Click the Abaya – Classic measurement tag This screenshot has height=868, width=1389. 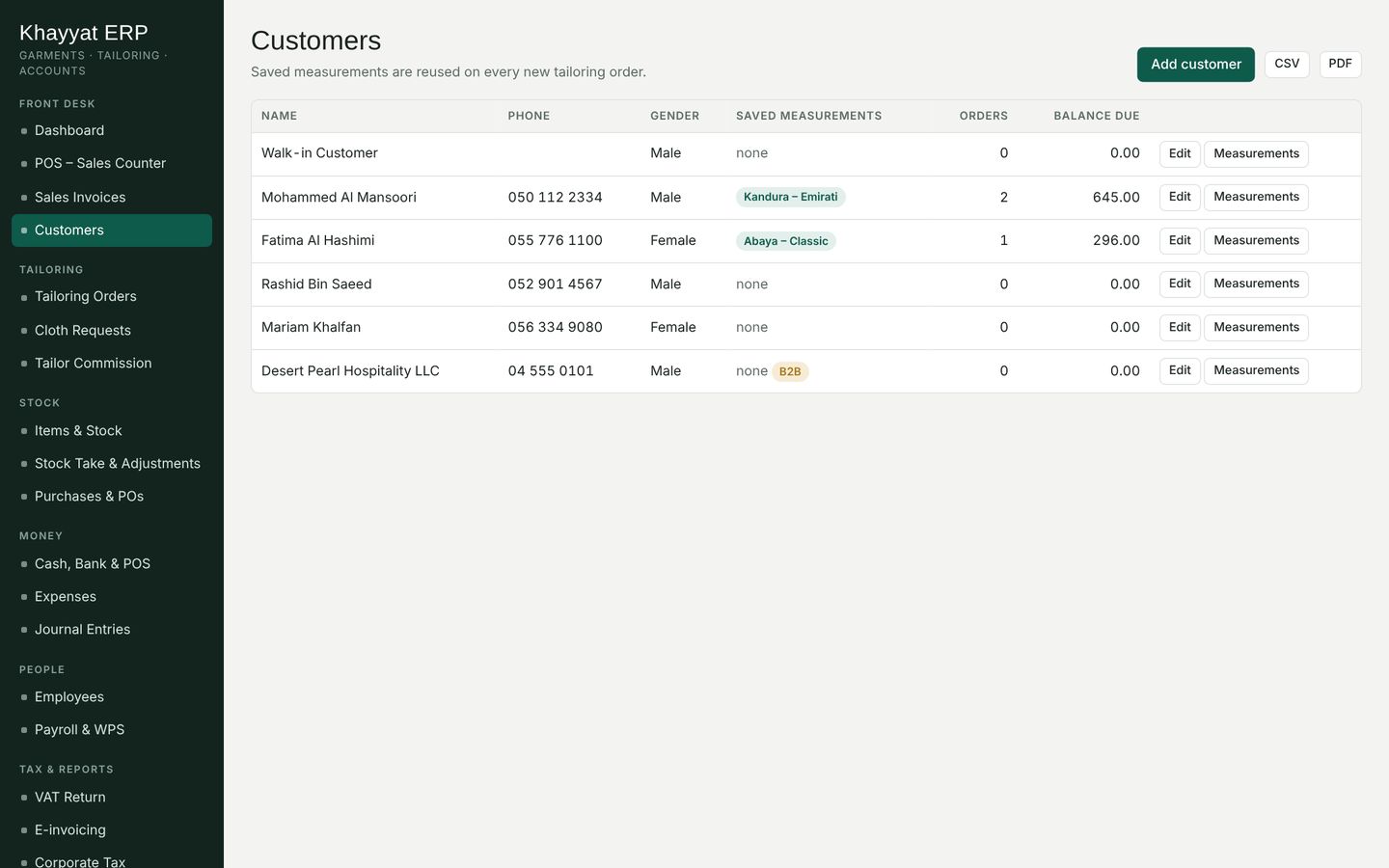pyautogui.click(x=786, y=241)
